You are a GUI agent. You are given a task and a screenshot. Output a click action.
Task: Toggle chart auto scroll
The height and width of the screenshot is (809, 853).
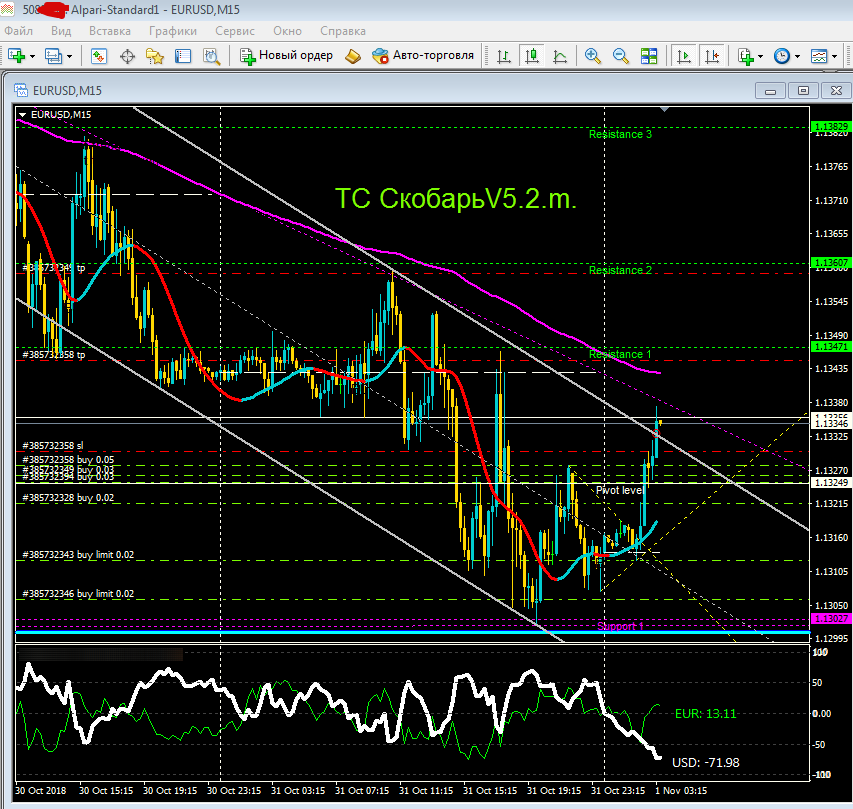[684, 56]
